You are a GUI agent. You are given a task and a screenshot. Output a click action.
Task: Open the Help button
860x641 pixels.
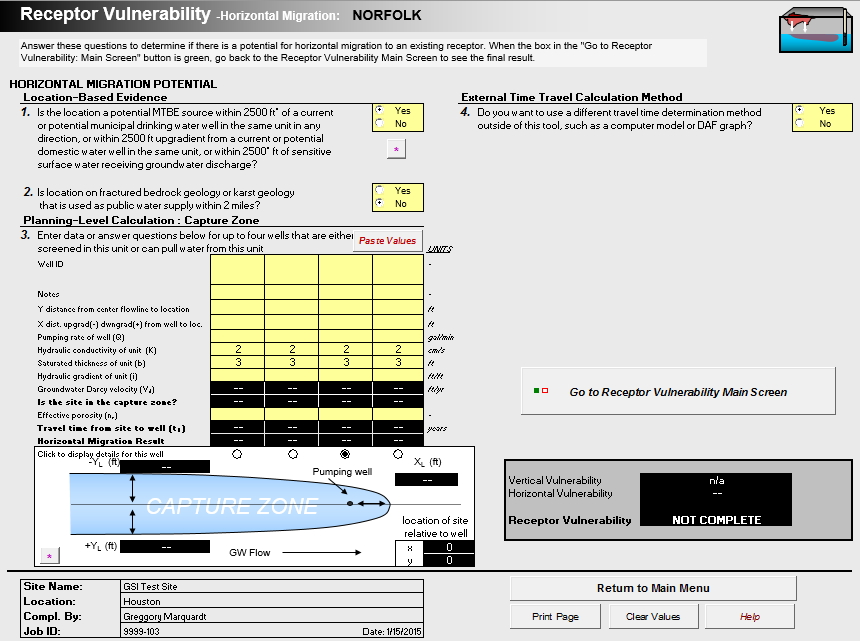pyautogui.click(x=750, y=616)
